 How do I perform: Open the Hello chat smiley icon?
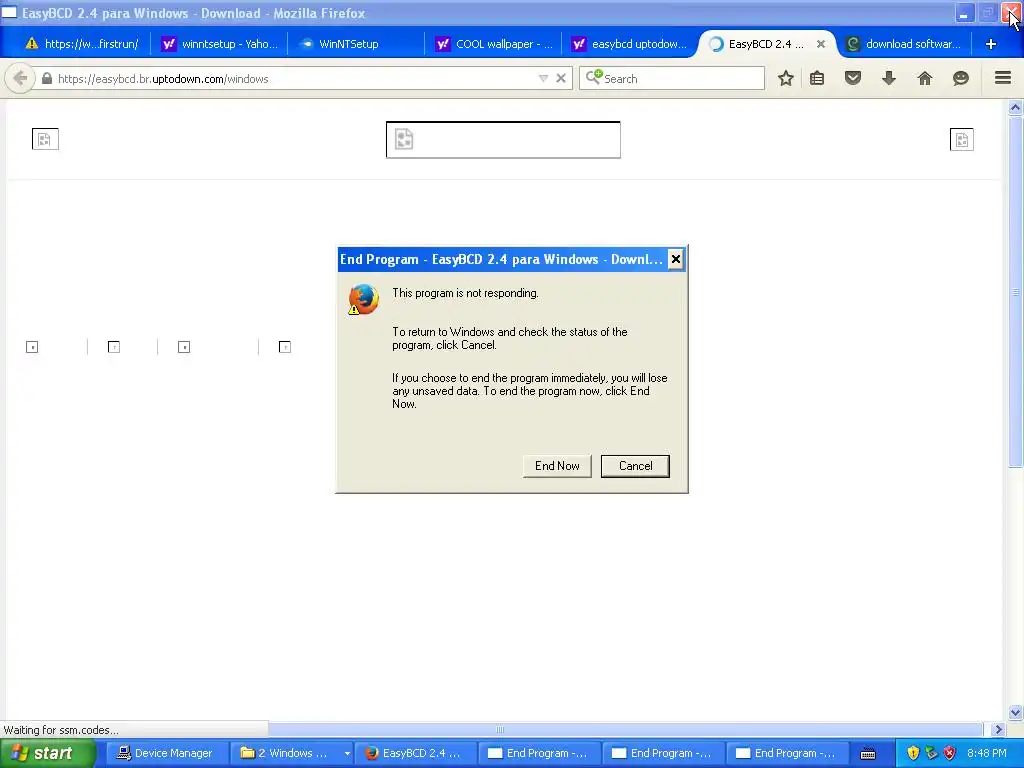click(961, 78)
